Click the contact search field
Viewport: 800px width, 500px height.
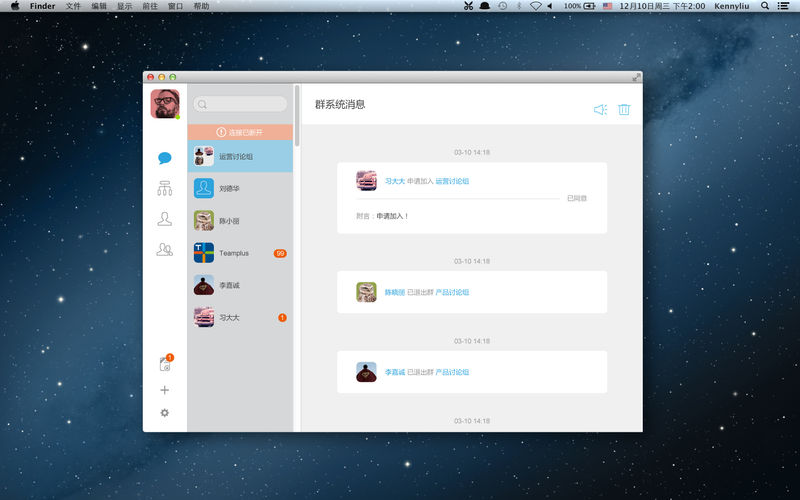pos(240,104)
